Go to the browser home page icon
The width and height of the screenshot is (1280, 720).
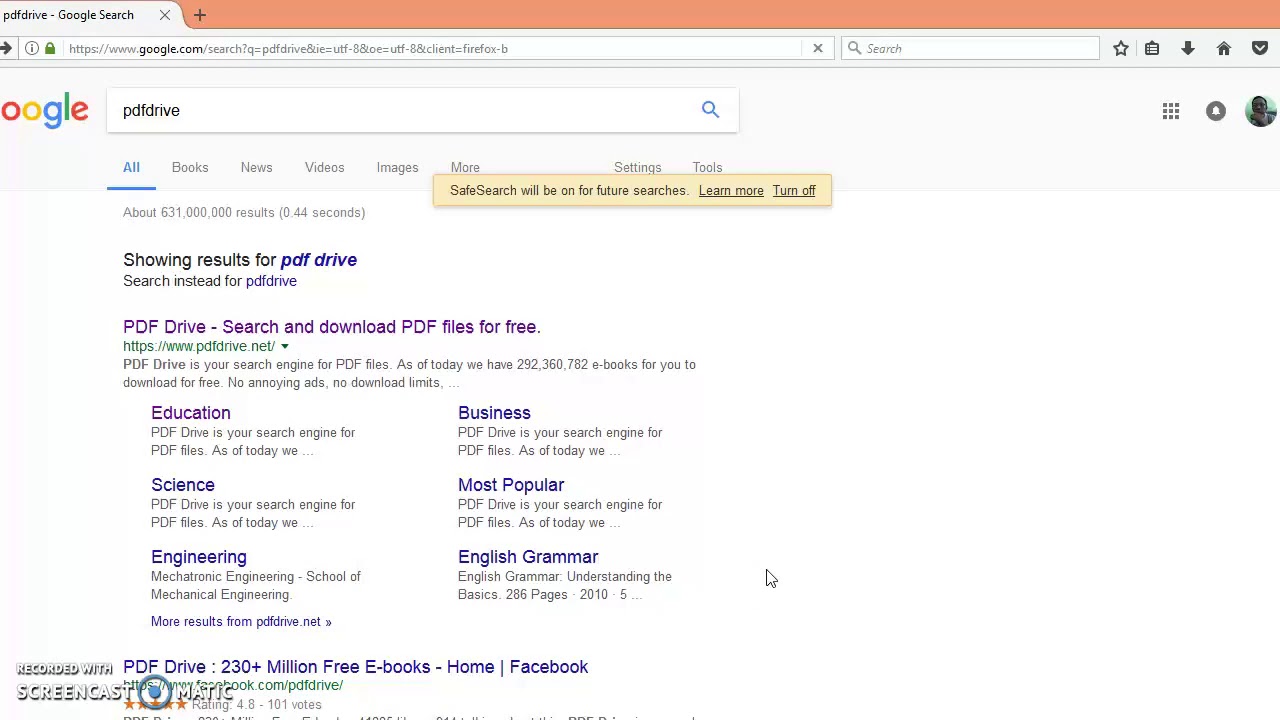(1224, 48)
